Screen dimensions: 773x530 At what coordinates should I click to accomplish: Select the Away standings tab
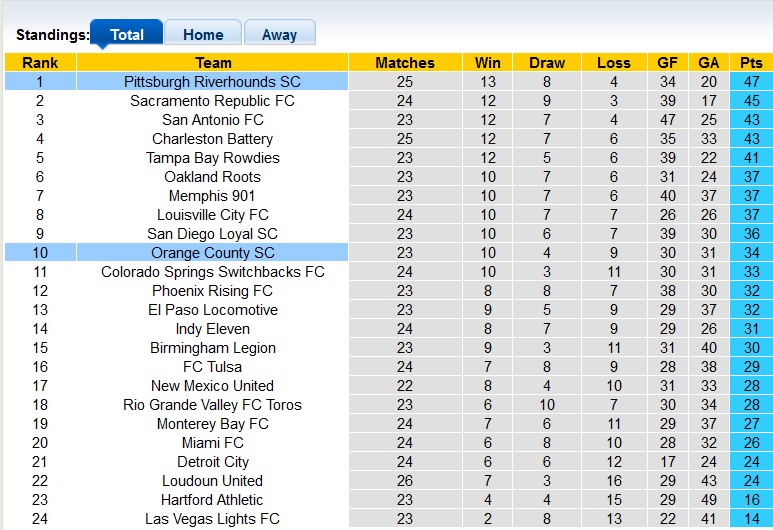(279, 34)
